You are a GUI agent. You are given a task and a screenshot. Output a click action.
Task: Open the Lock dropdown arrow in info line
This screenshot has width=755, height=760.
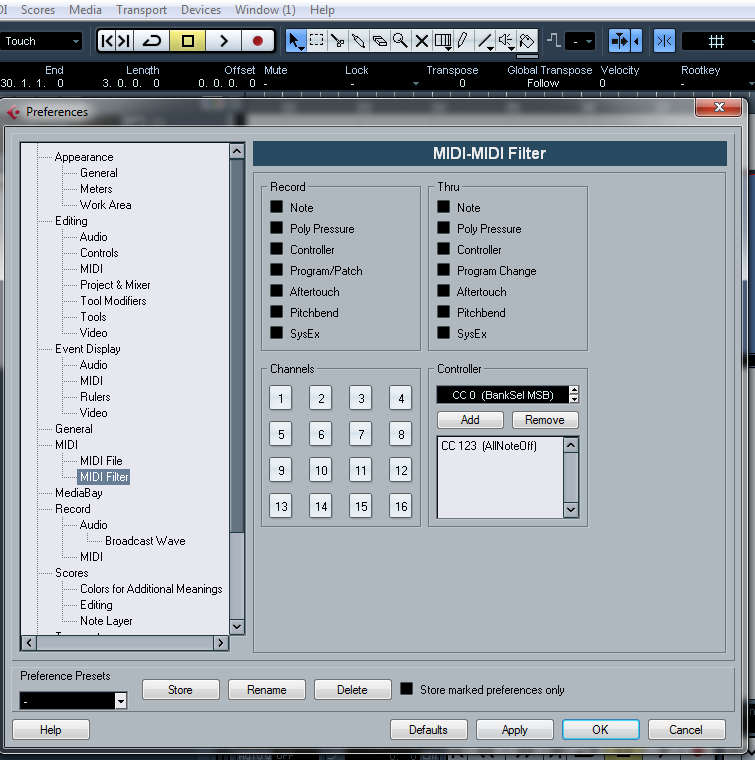(415, 83)
